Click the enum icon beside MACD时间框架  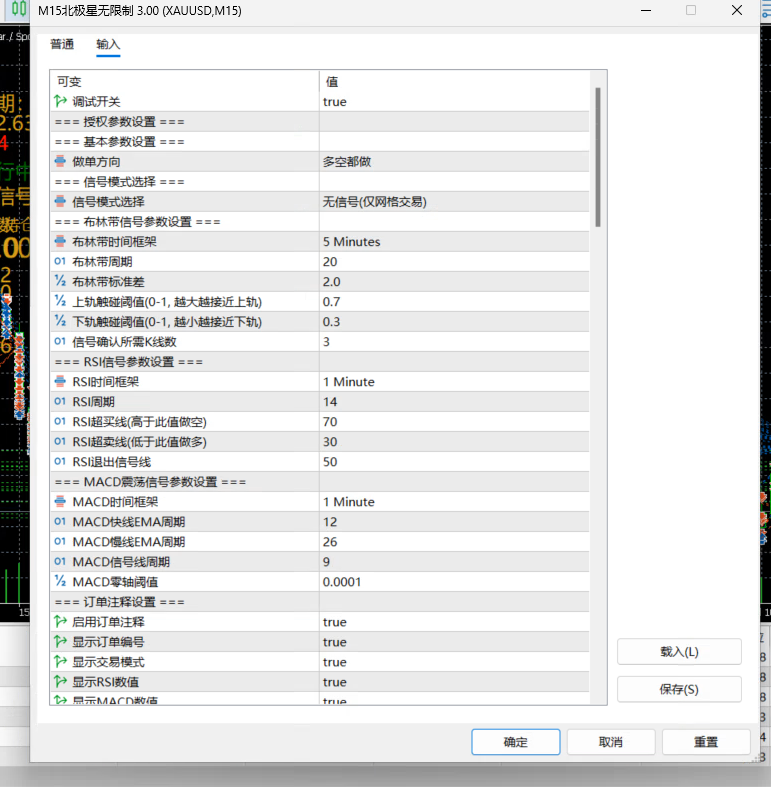click(60, 501)
